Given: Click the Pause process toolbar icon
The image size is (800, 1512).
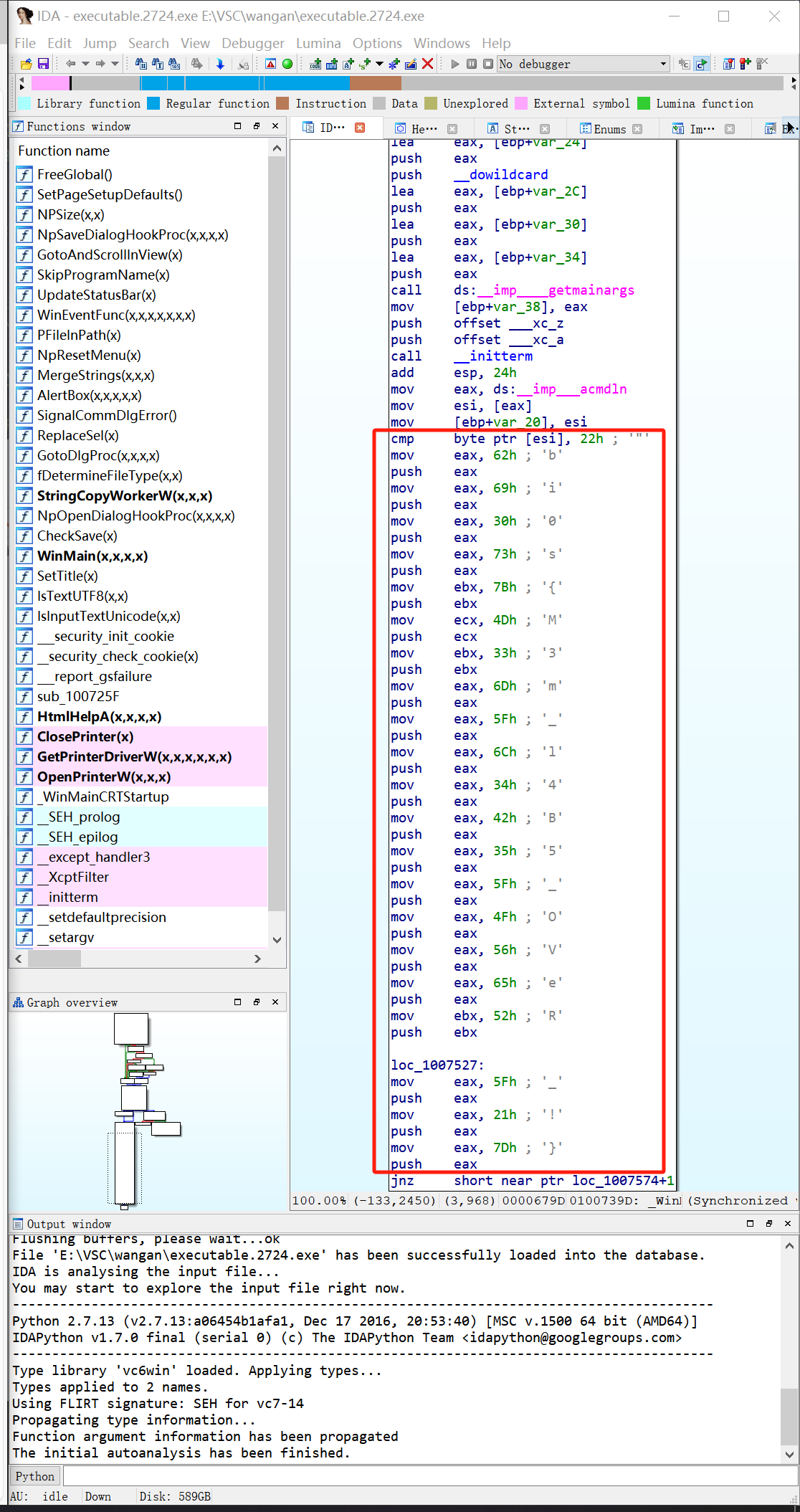Looking at the screenshot, I should pyautogui.click(x=472, y=64).
